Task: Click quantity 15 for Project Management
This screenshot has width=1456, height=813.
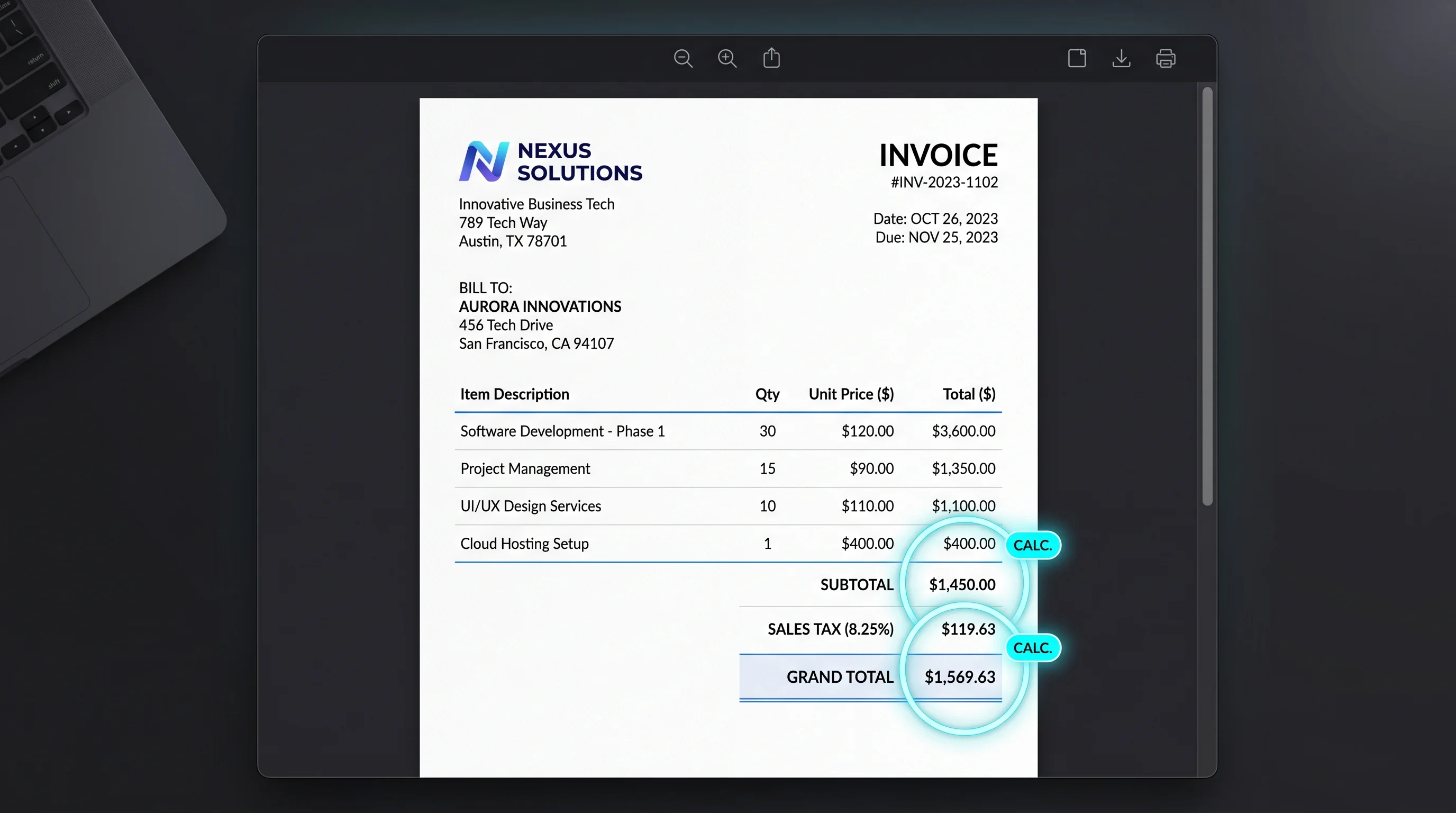Action: coord(768,468)
